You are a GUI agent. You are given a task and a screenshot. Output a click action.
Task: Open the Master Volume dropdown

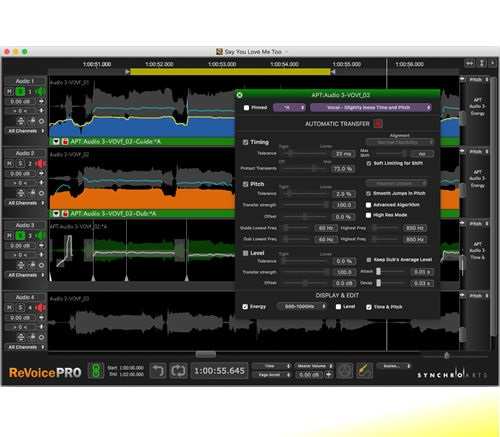313,366
